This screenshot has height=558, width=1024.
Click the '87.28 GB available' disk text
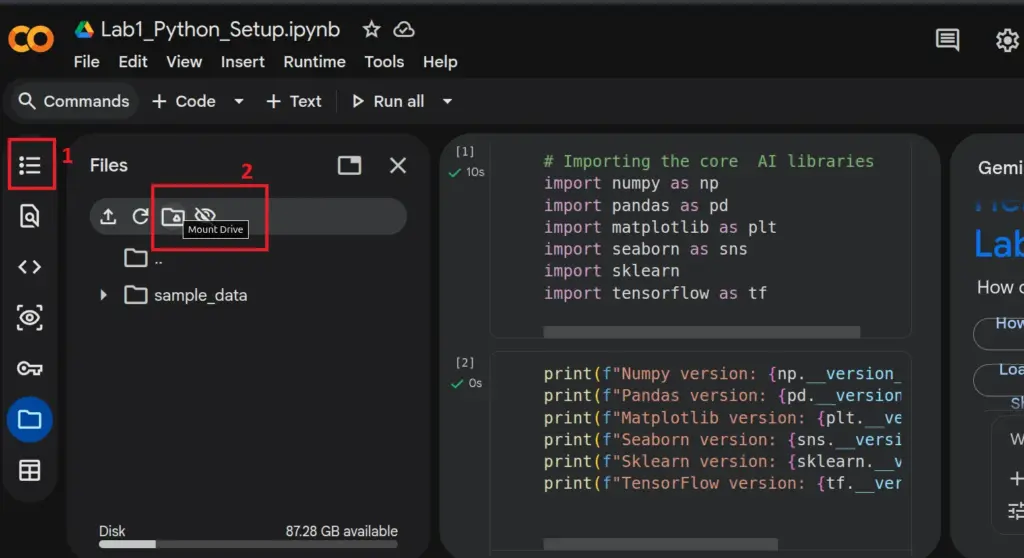[342, 531]
